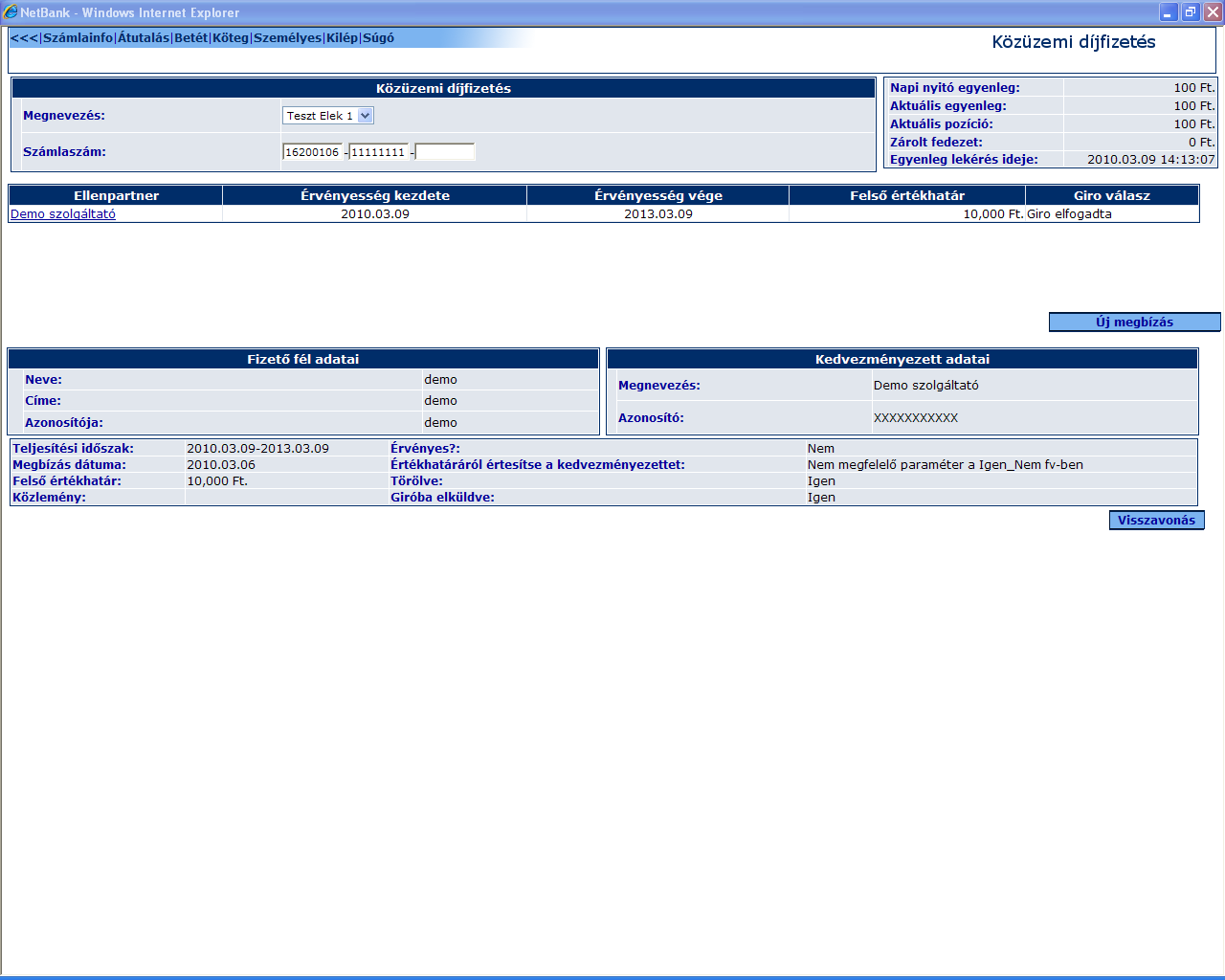Screen dimensions: 1225x980
Task: Log out via Kilép menu item
Action: [342, 38]
